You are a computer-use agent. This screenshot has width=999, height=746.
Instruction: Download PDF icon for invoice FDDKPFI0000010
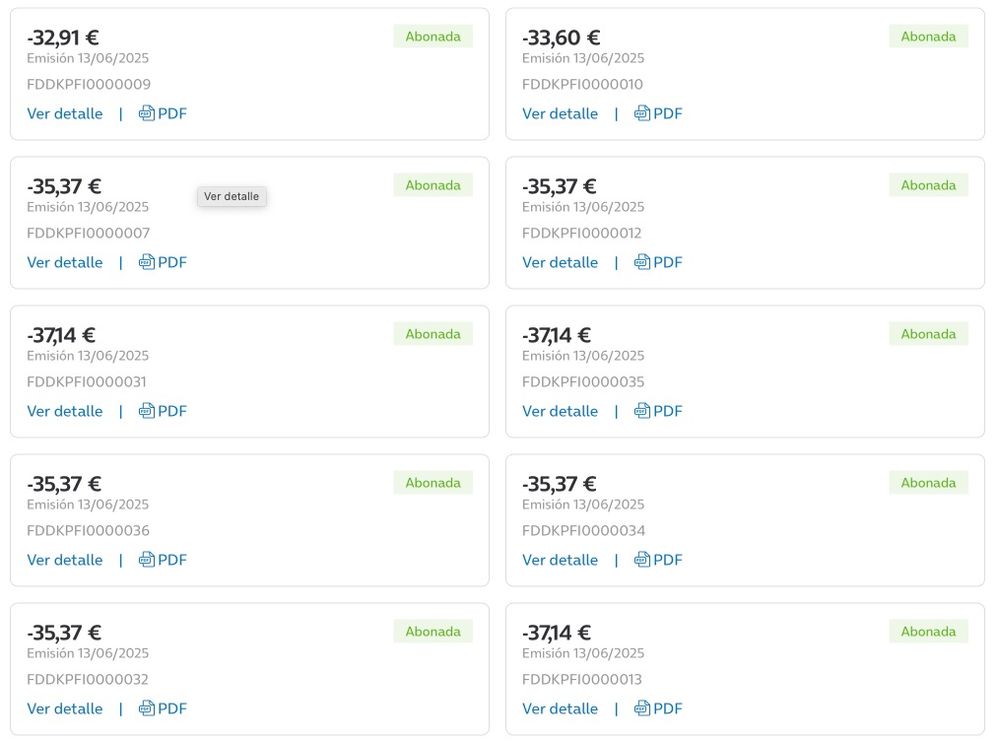pyautogui.click(x=642, y=114)
